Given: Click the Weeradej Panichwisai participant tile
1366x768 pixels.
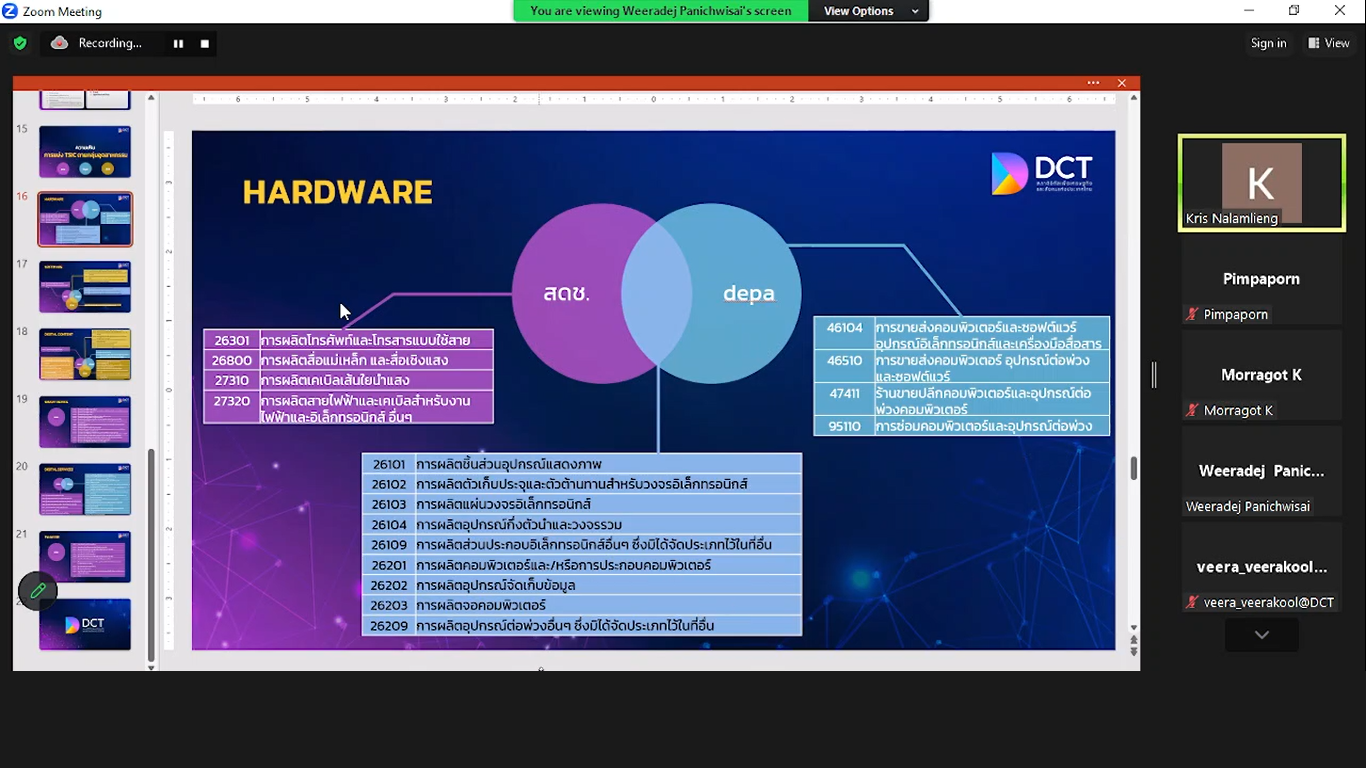Looking at the screenshot, I should coord(1262,473).
